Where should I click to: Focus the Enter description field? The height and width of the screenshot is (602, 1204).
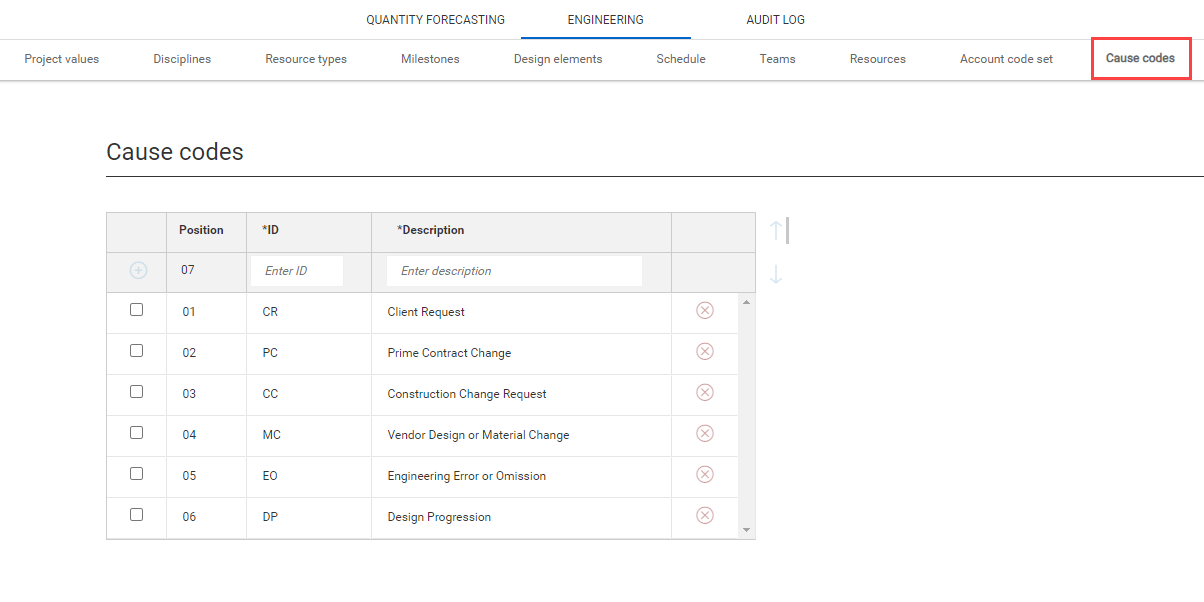click(x=514, y=271)
